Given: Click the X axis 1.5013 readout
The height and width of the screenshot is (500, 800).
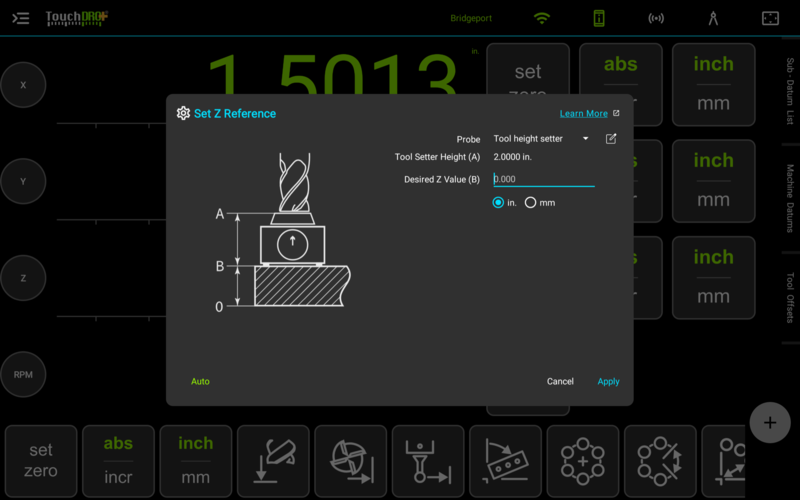Looking at the screenshot, I should [x=332, y=76].
